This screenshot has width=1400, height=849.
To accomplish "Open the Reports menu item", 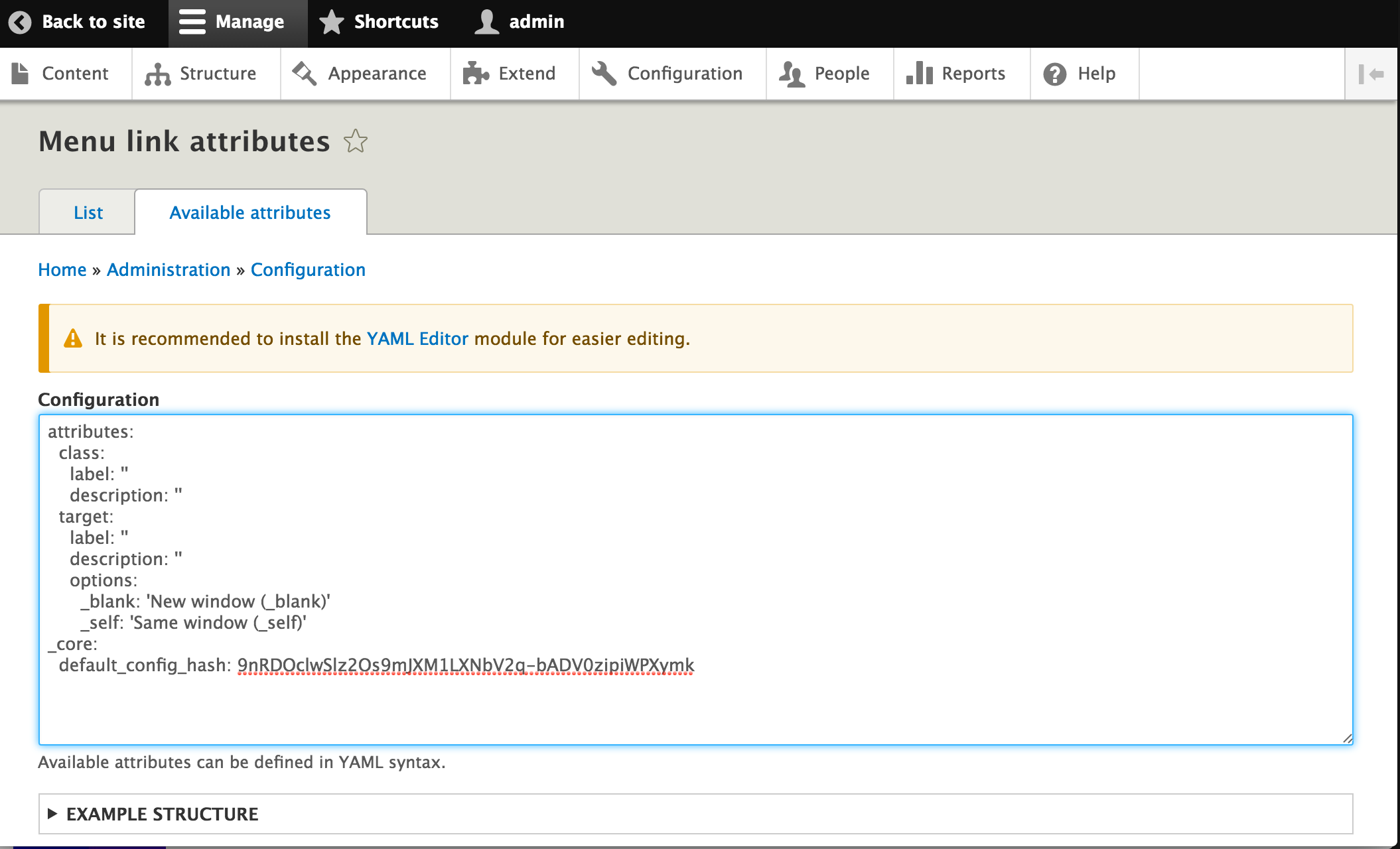I will [961, 74].
